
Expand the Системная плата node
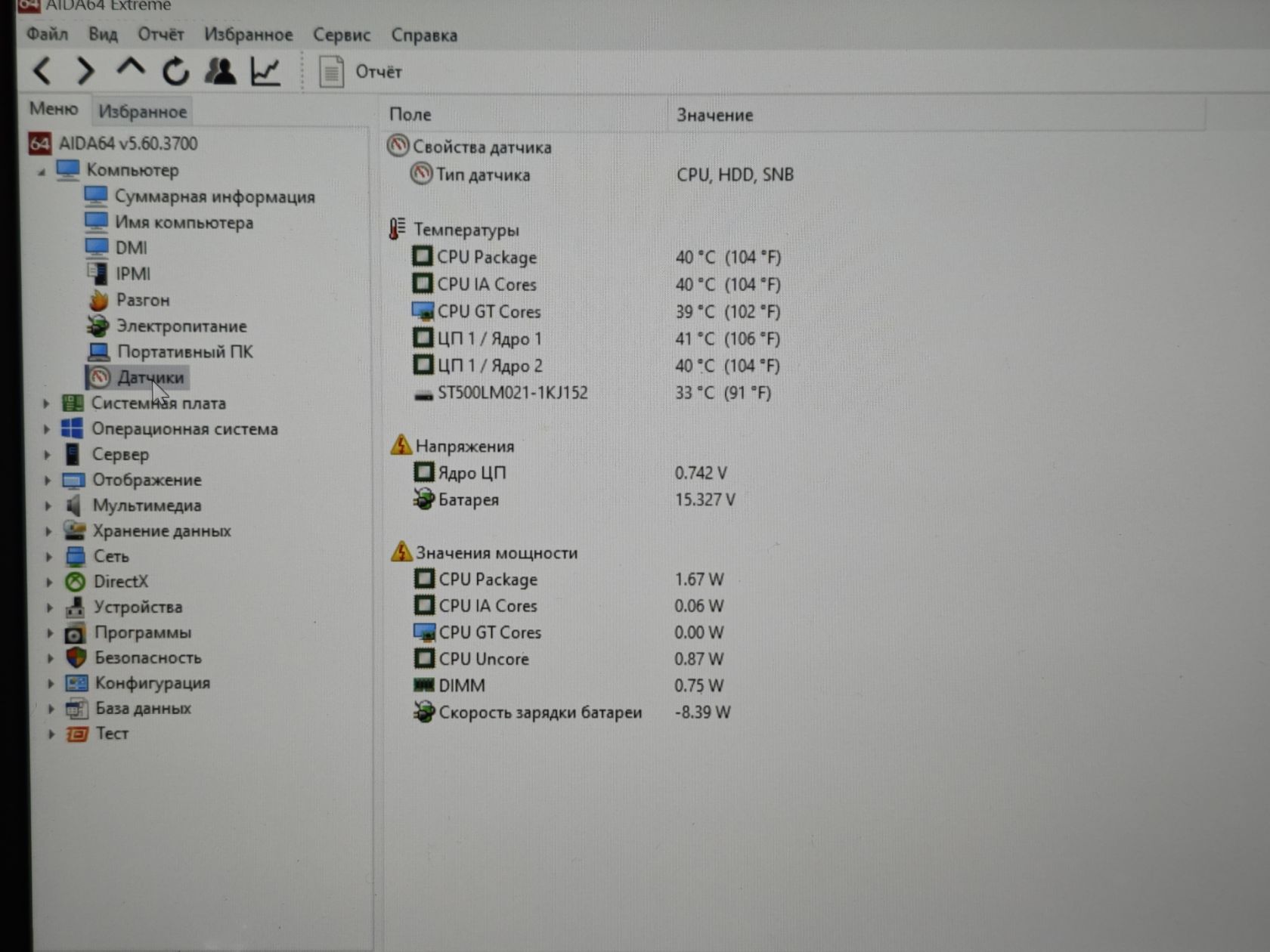coord(46,404)
